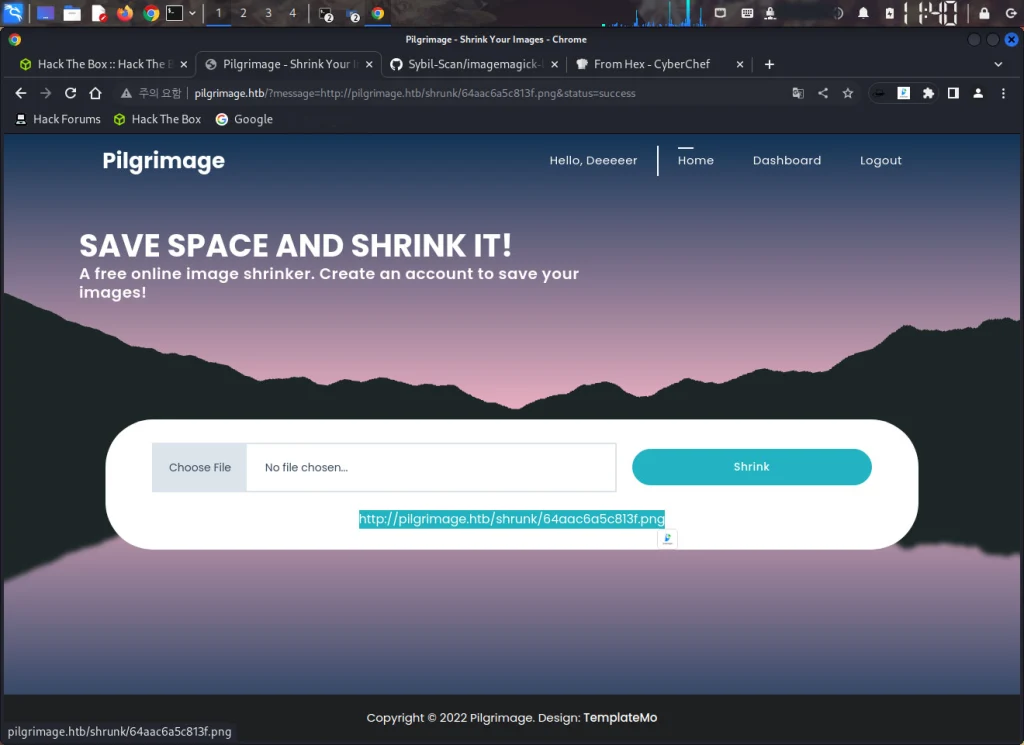
Task: Launch Chrome from the panel launcher
Action: coord(151,13)
